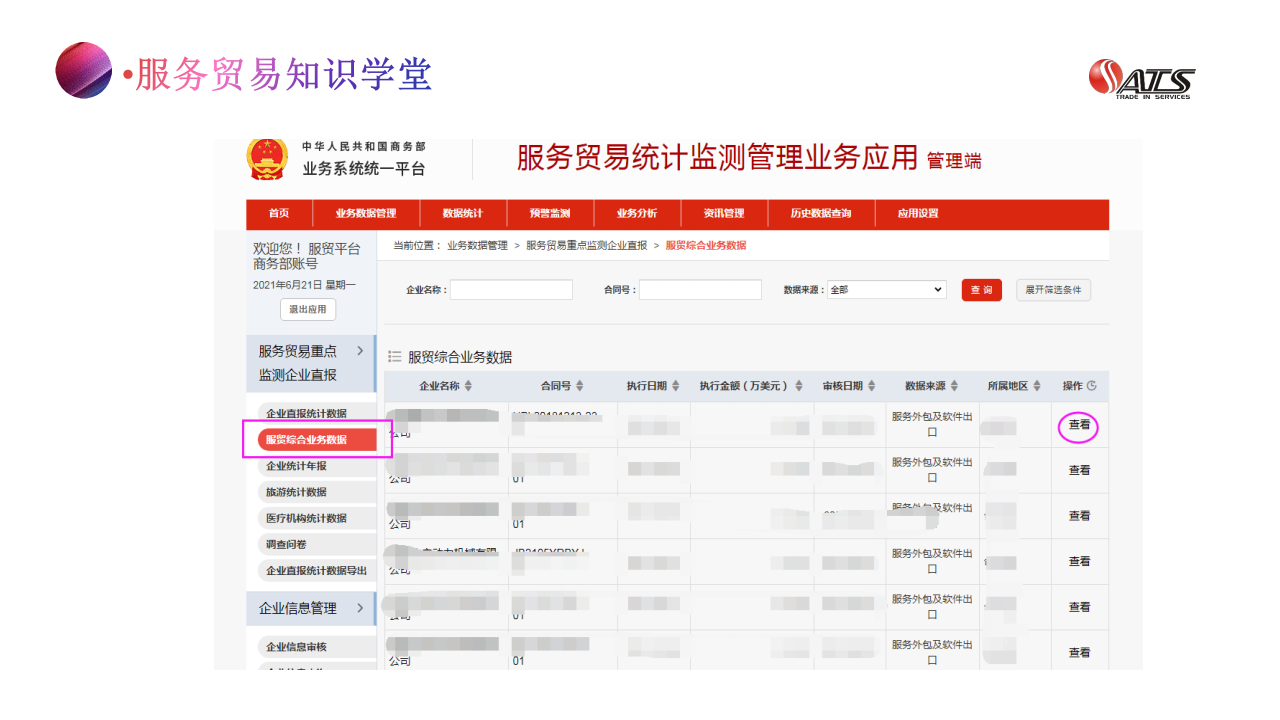The height and width of the screenshot is (720, 1280).
Task: Focus the 企业名称 search input field
Action: click(511, 290)
